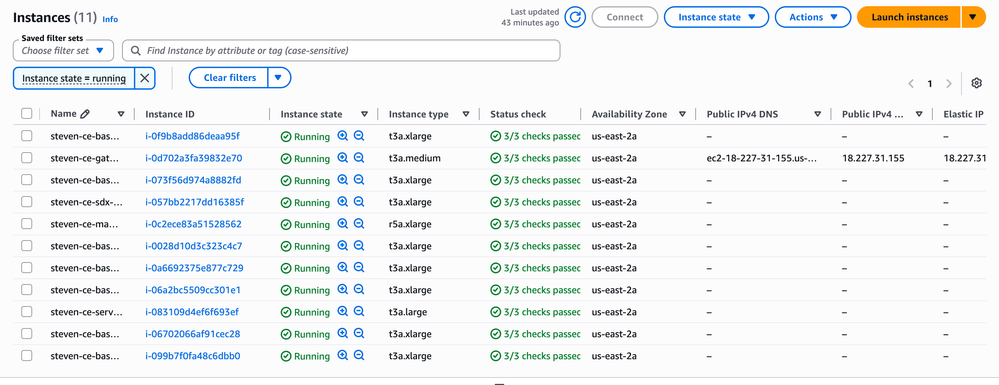Expand the Launch instances split arrow
The height and width of the screenshot is (385, 999).
pos(973,17)
